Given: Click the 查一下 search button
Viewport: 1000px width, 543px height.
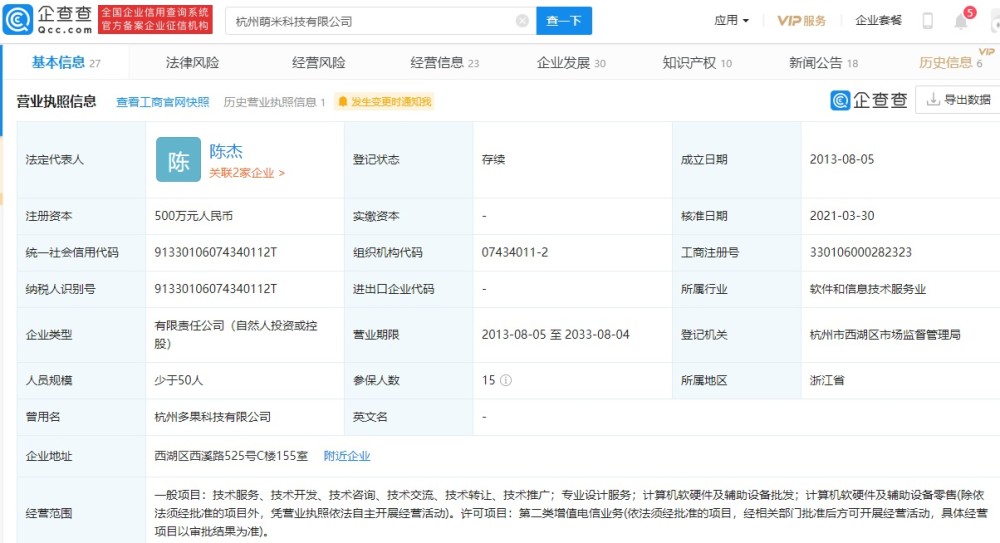Looking at the screenshot, I should [x=564, y=21].
